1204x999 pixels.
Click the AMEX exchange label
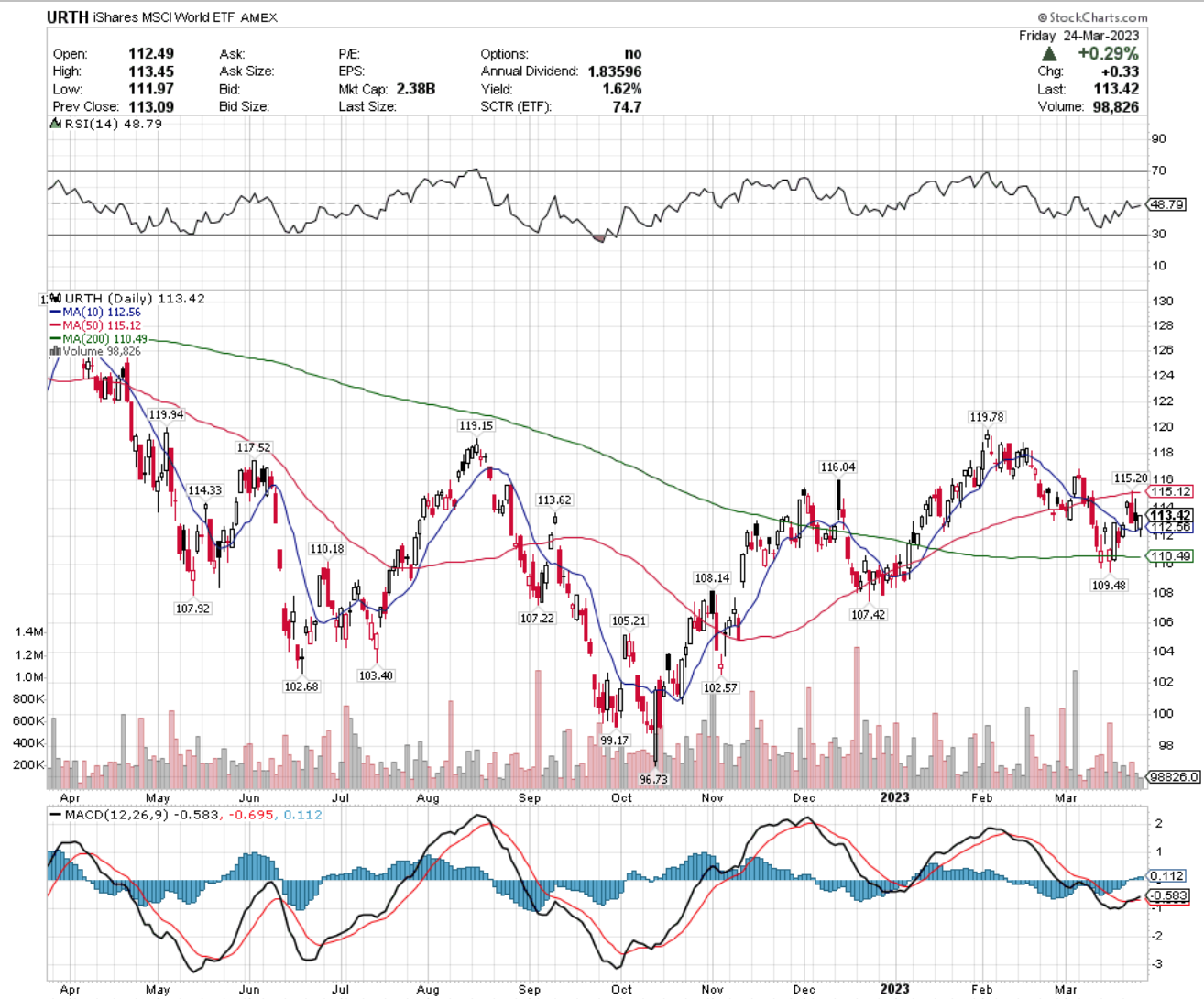click(x=259, y=17)
